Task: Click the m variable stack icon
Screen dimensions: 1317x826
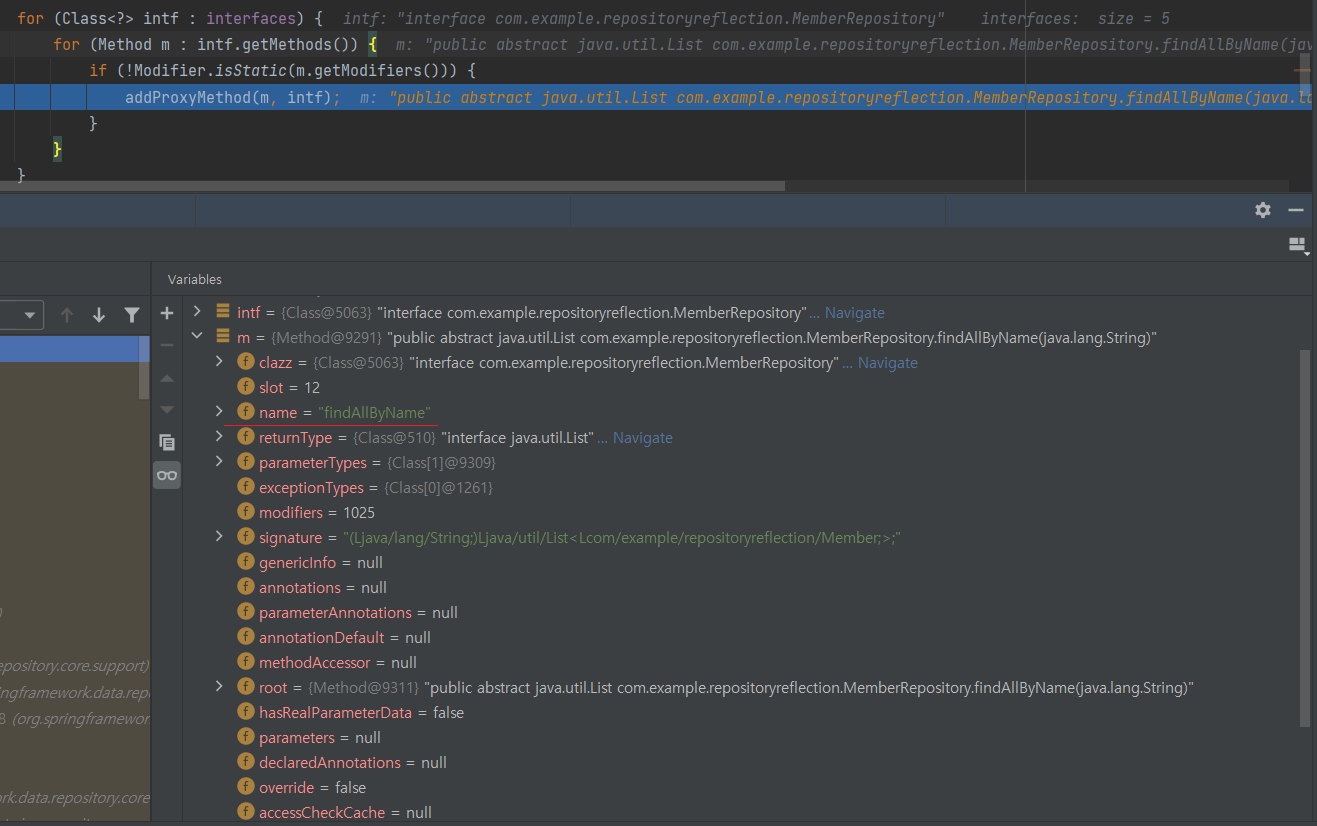Action: (x=223, y=337)
